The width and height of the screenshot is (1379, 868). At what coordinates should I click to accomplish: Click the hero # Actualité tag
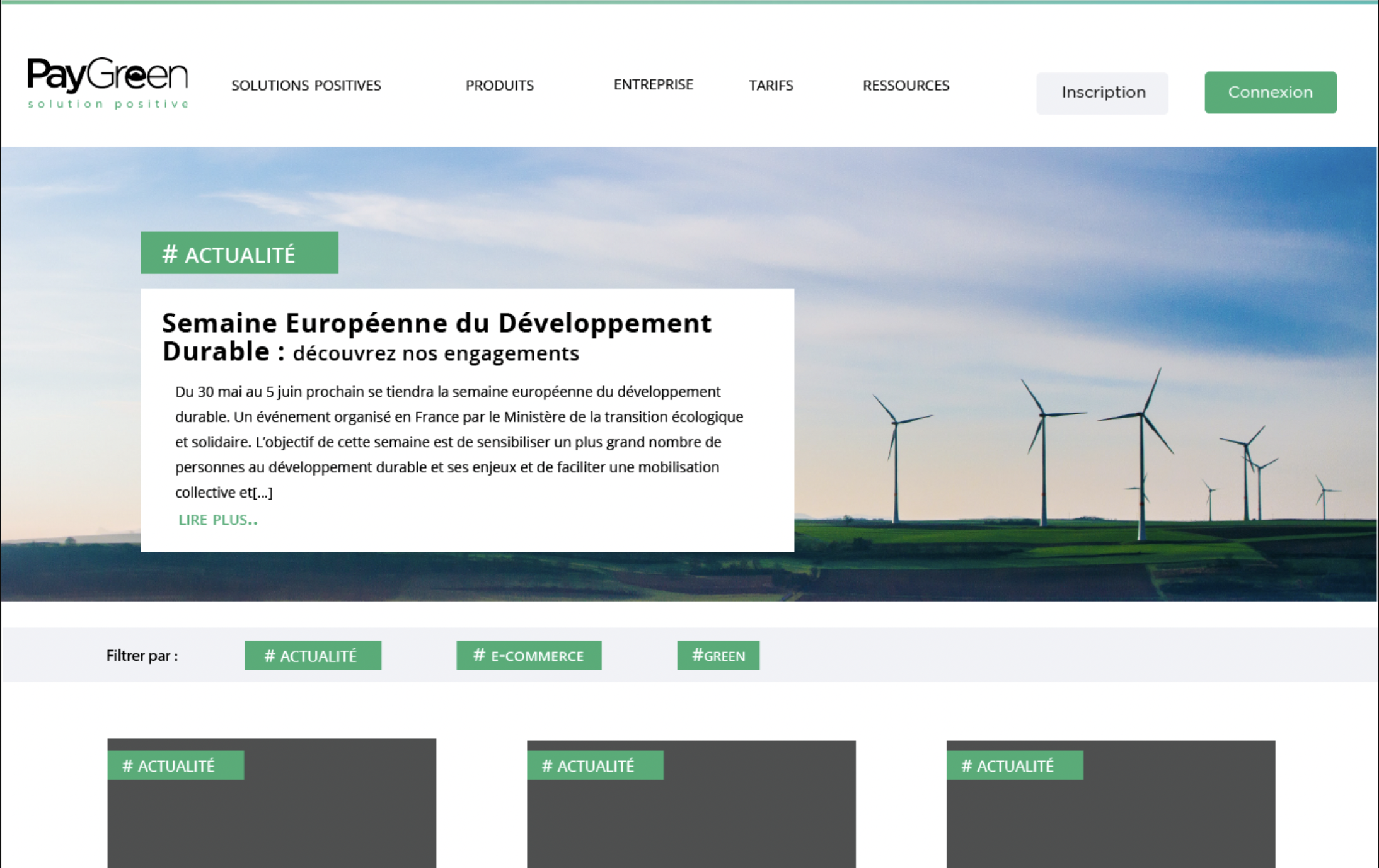239,253
